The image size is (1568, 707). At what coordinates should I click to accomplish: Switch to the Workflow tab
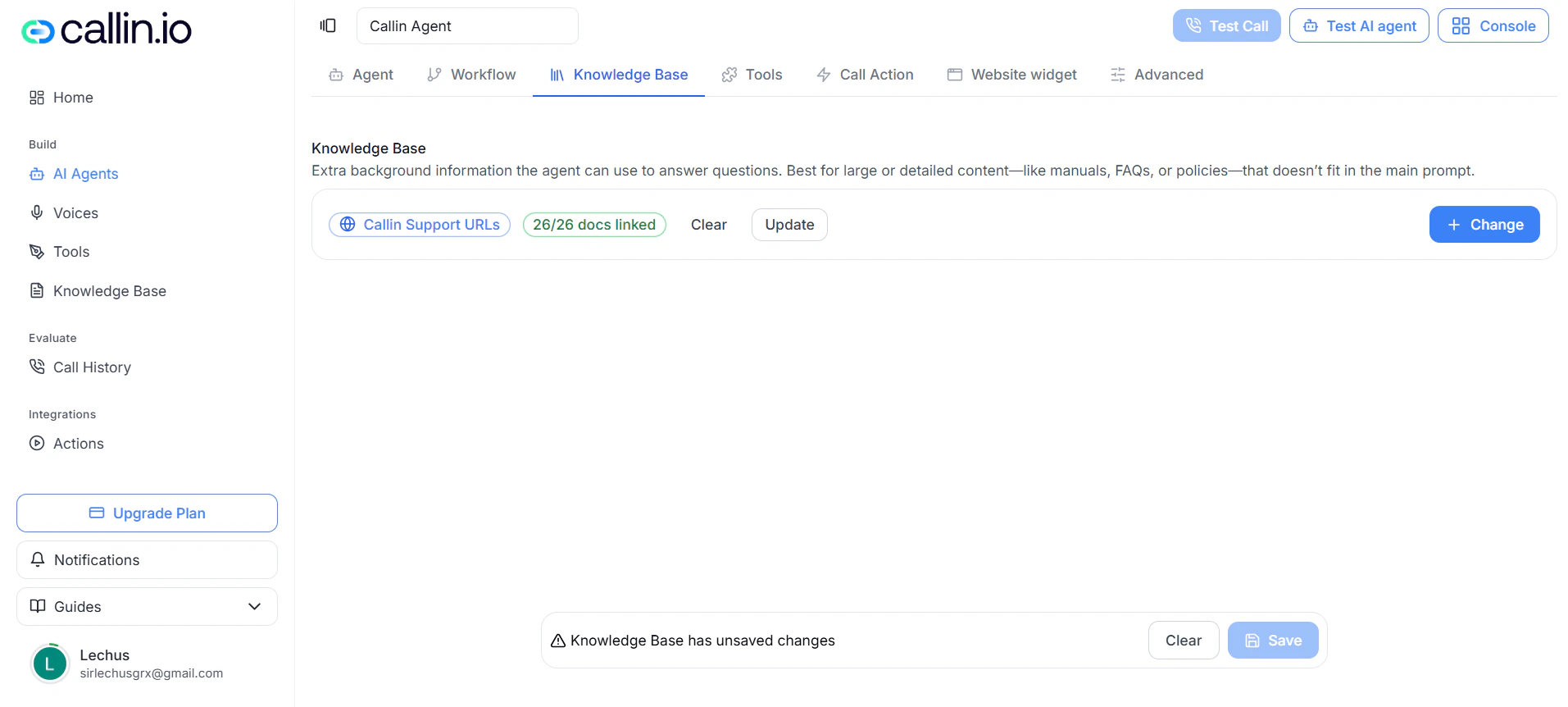[471, 75]
